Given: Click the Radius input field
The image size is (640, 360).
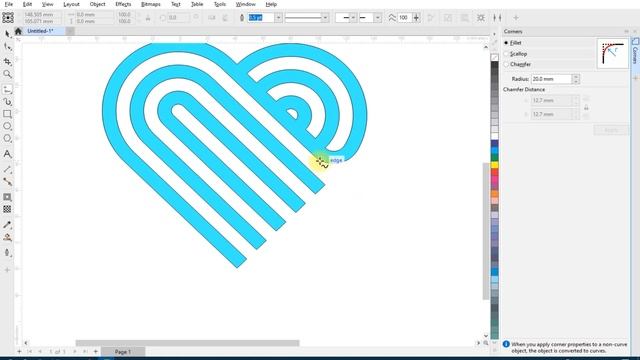Looking at the screenshot, I should [551, 79].
